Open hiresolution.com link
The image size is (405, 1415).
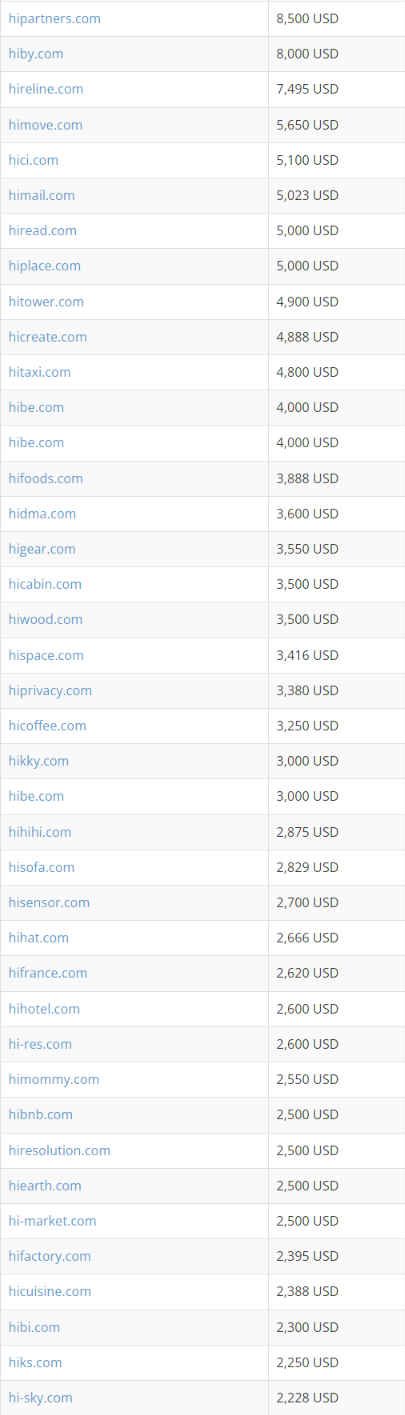(59, 1150)
